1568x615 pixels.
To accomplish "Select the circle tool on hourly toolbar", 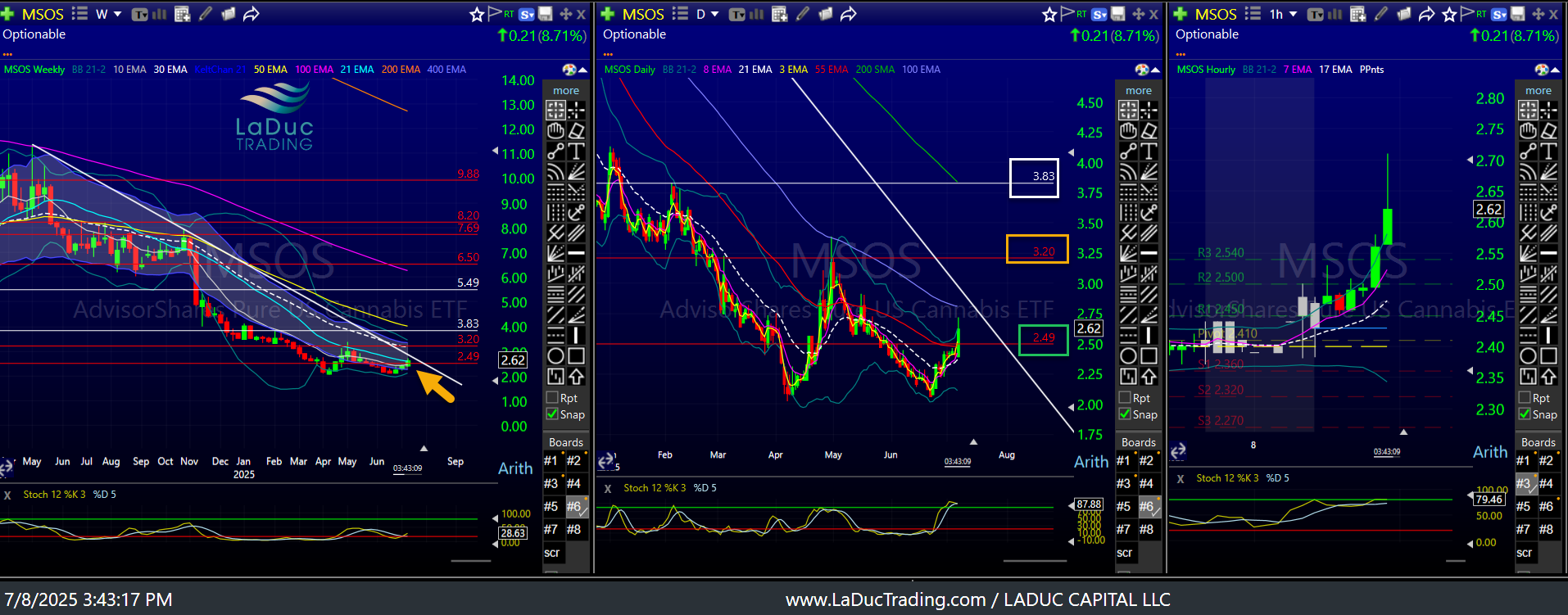I will (x=1528, y=355).
